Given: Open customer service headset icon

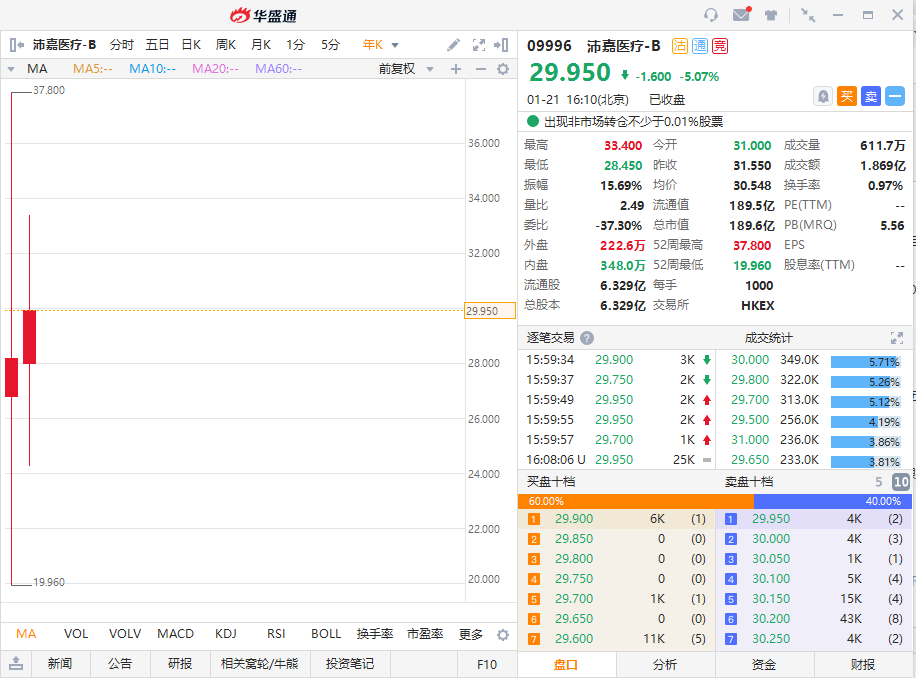Looking at the screenshot, I should pyautogui.click(x=711, y=15).
